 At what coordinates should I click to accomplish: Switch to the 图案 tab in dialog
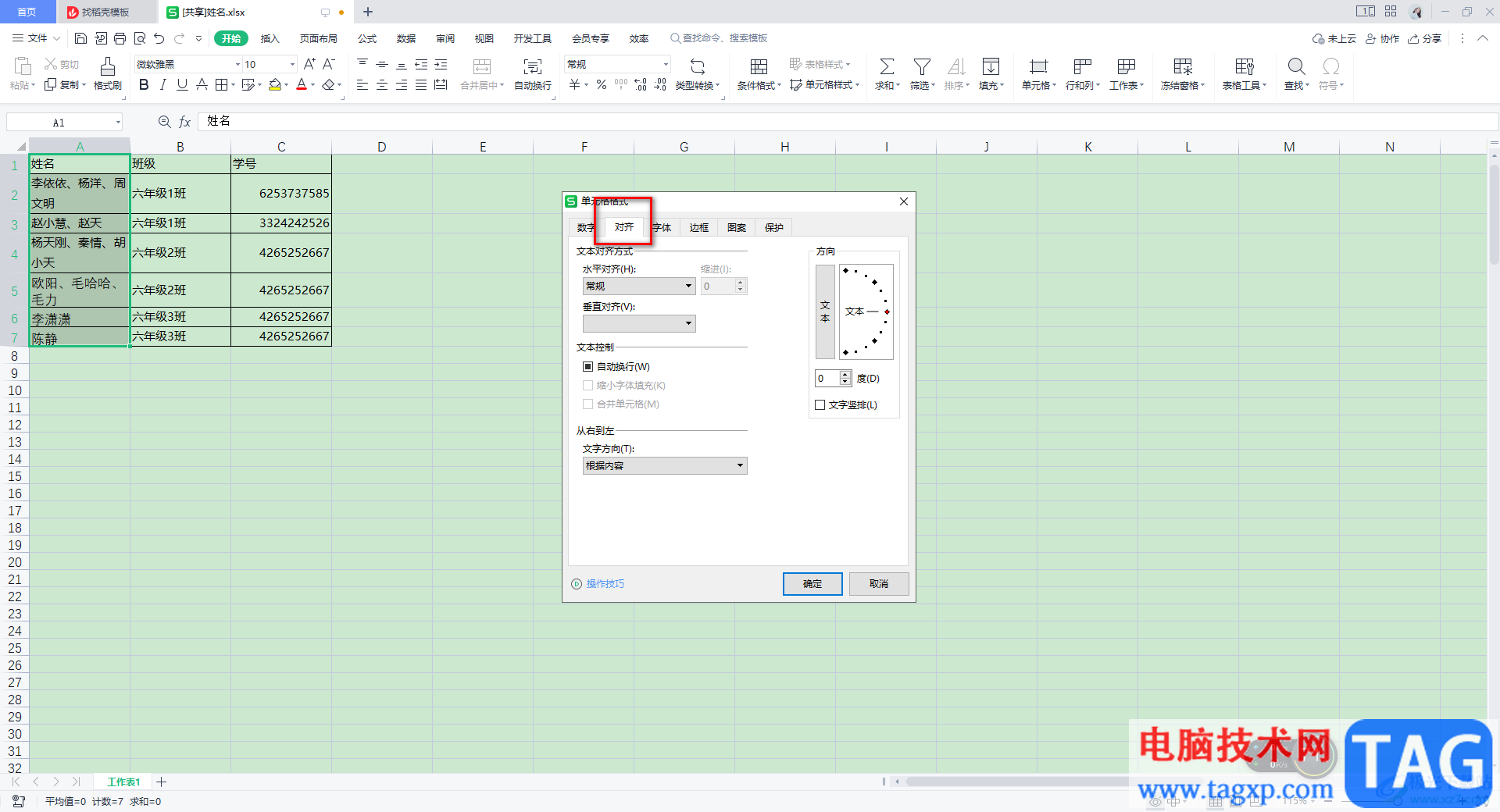[x=737, y=227]
